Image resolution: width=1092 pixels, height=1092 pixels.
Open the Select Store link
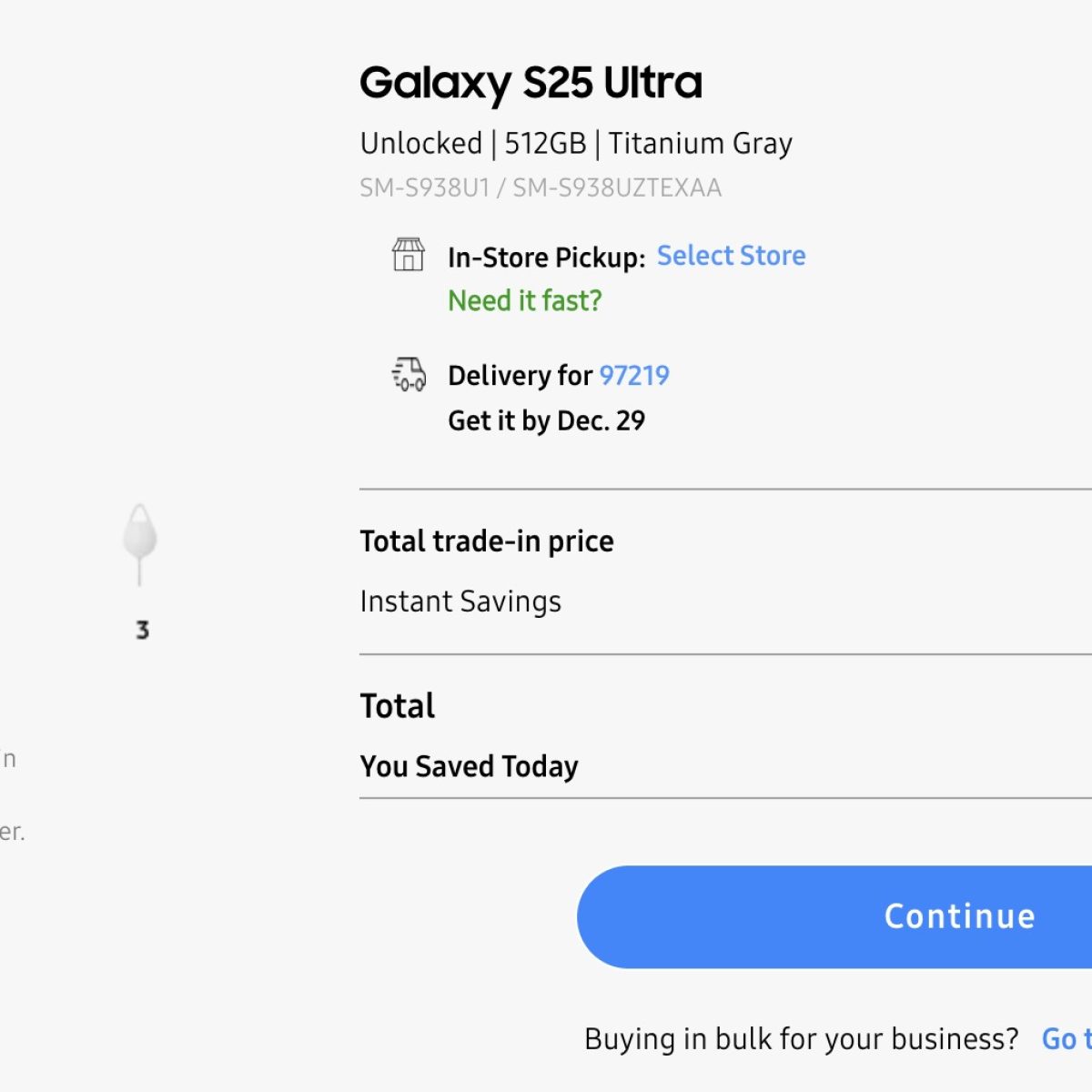tap(731, 256)
